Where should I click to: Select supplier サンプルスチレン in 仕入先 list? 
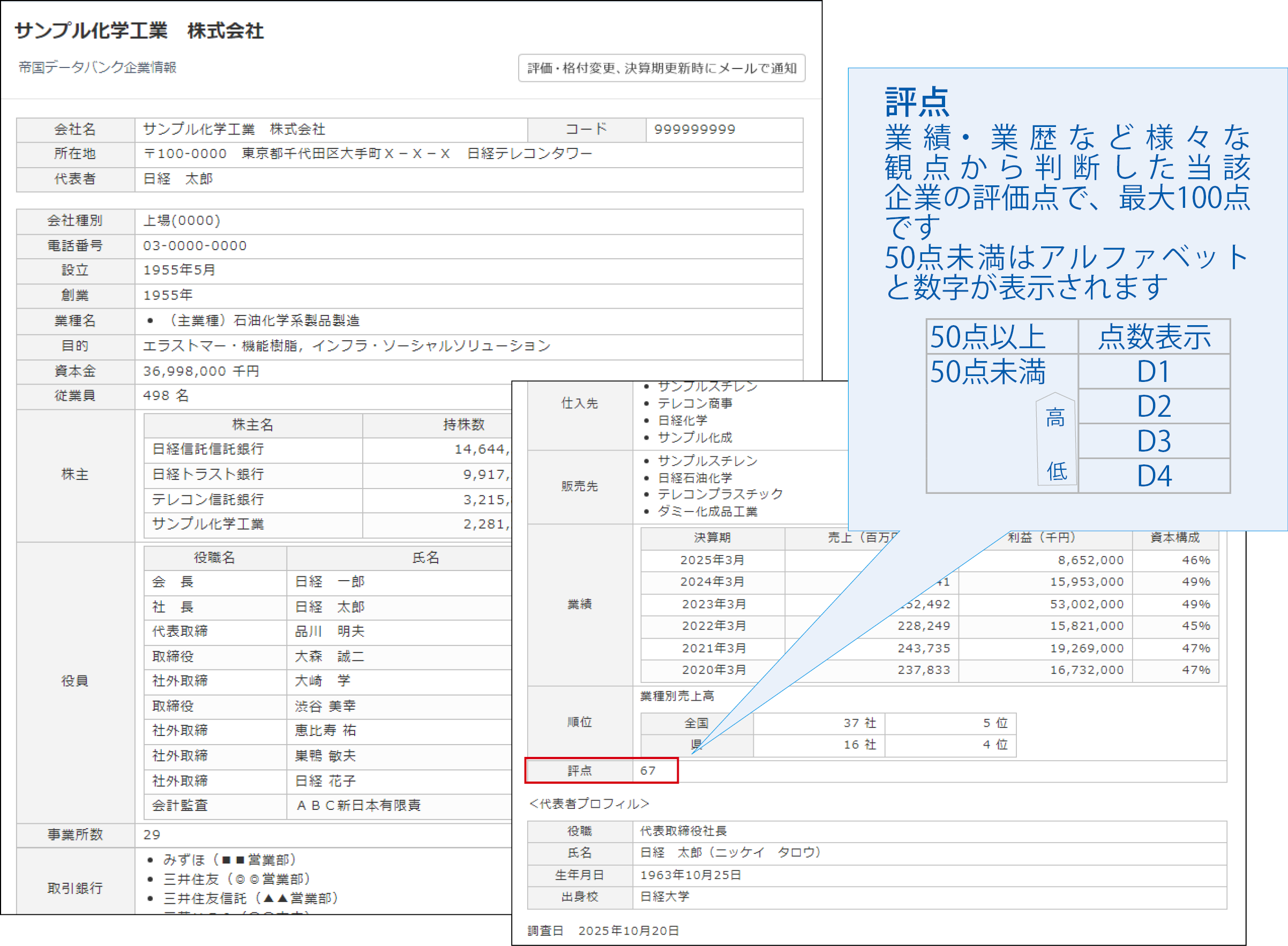pyautogui.click(x=708, y=386)
